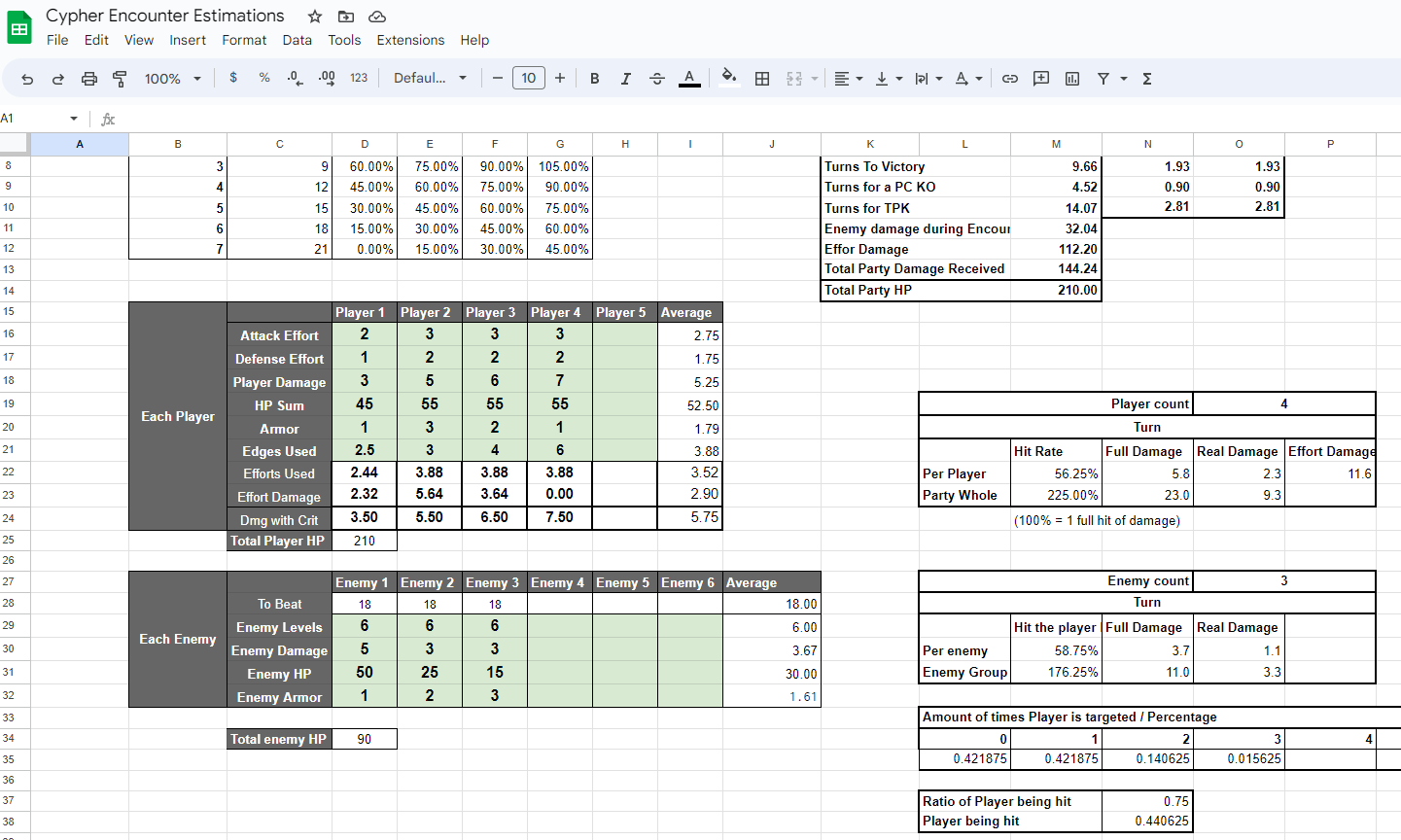Open the zoom level dropdown
This screenshot has height=840, width=1401.
(172, 79)
